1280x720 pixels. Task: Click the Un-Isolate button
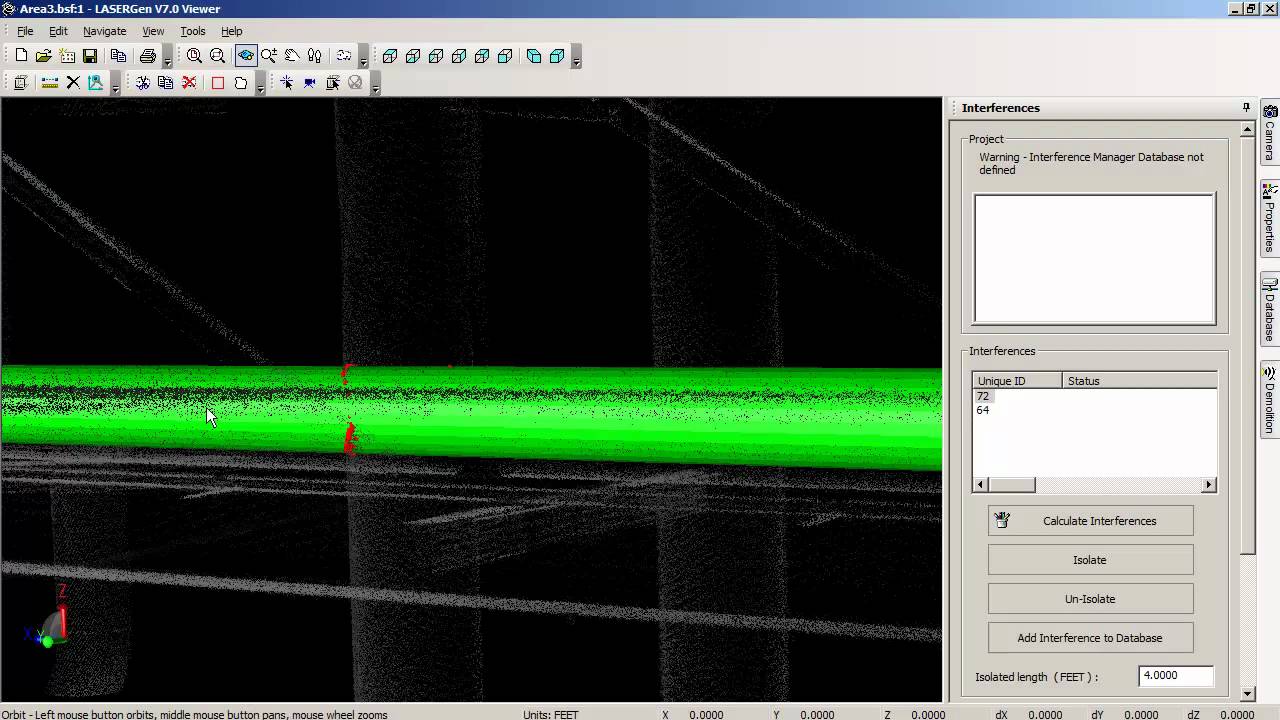tap(1090, 599)
